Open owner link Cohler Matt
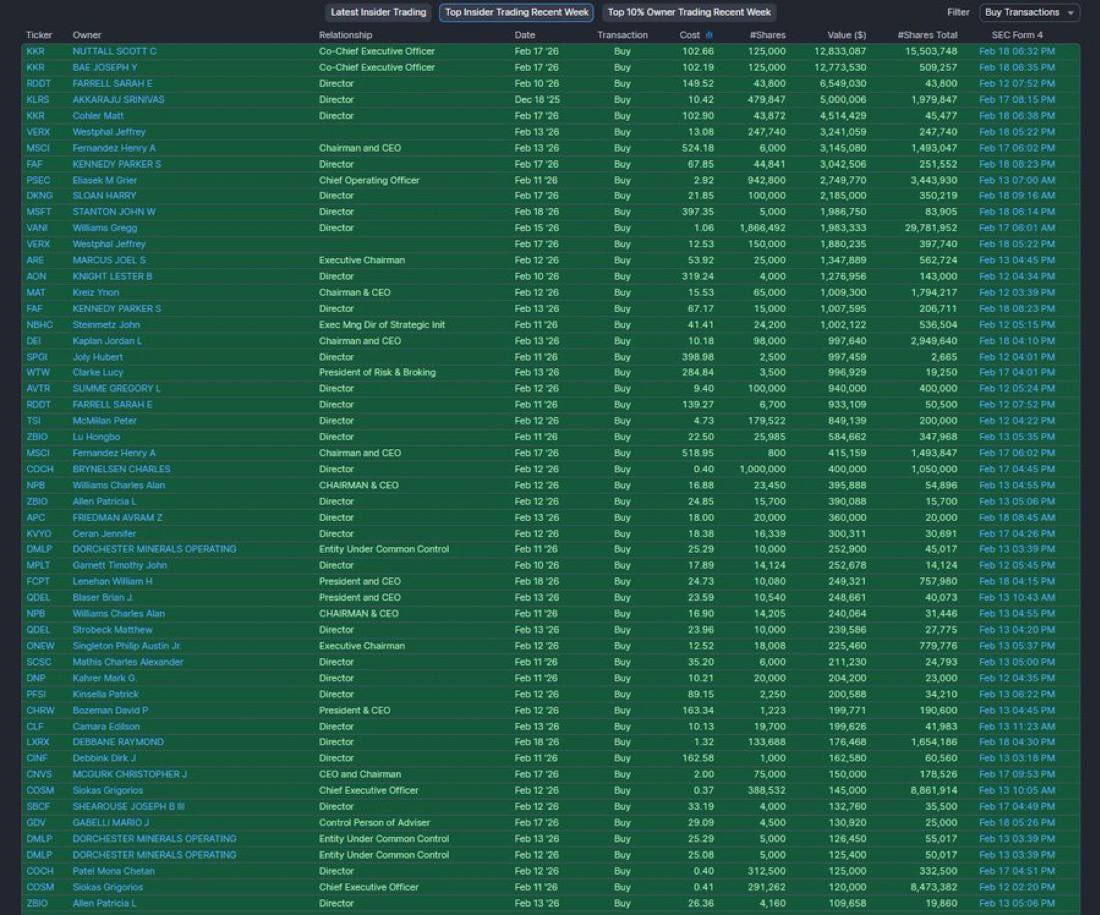 [98, 116]
